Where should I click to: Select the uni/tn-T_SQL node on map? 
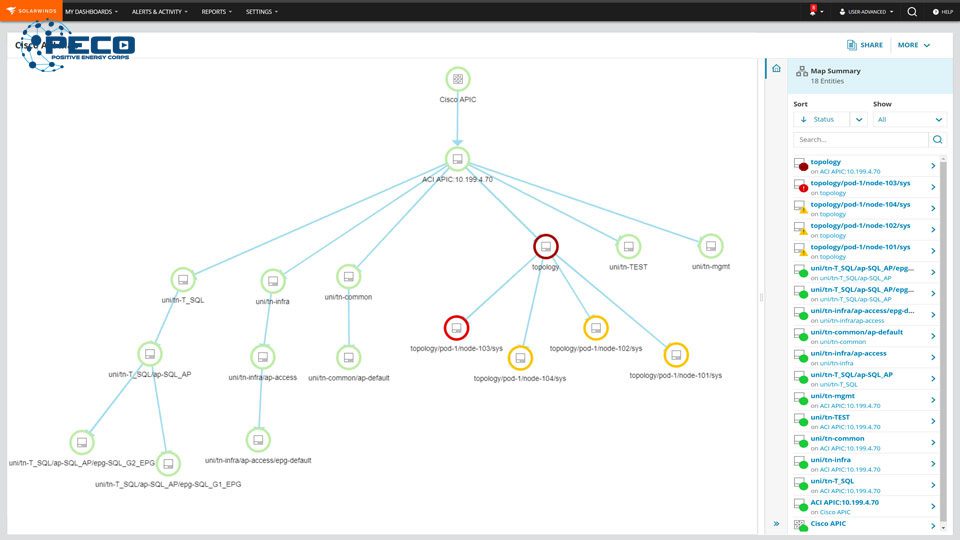[x=183, y=280]
